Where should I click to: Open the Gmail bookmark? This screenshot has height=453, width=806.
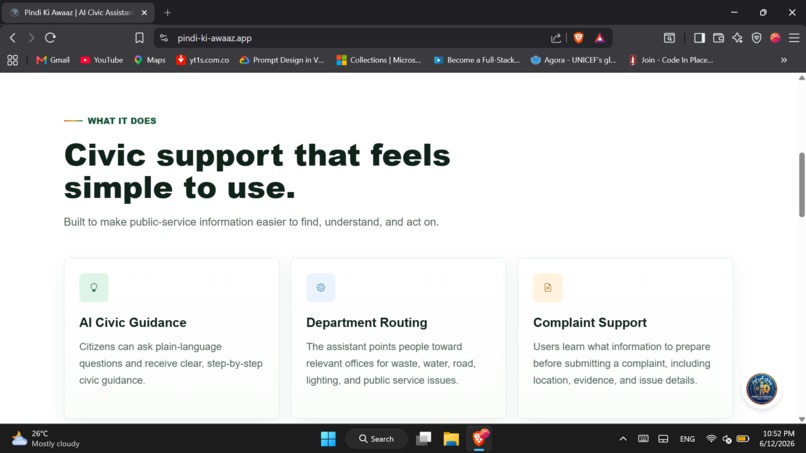[53, 60]
